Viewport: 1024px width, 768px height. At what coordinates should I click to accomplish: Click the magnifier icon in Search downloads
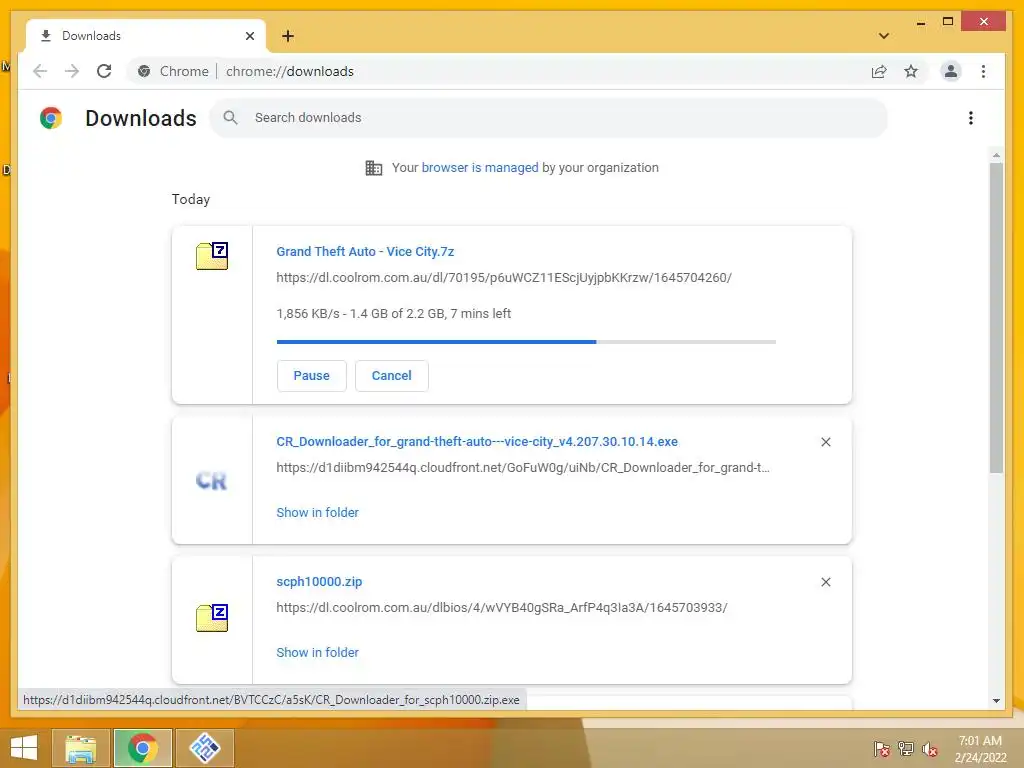tap(230, 118)
